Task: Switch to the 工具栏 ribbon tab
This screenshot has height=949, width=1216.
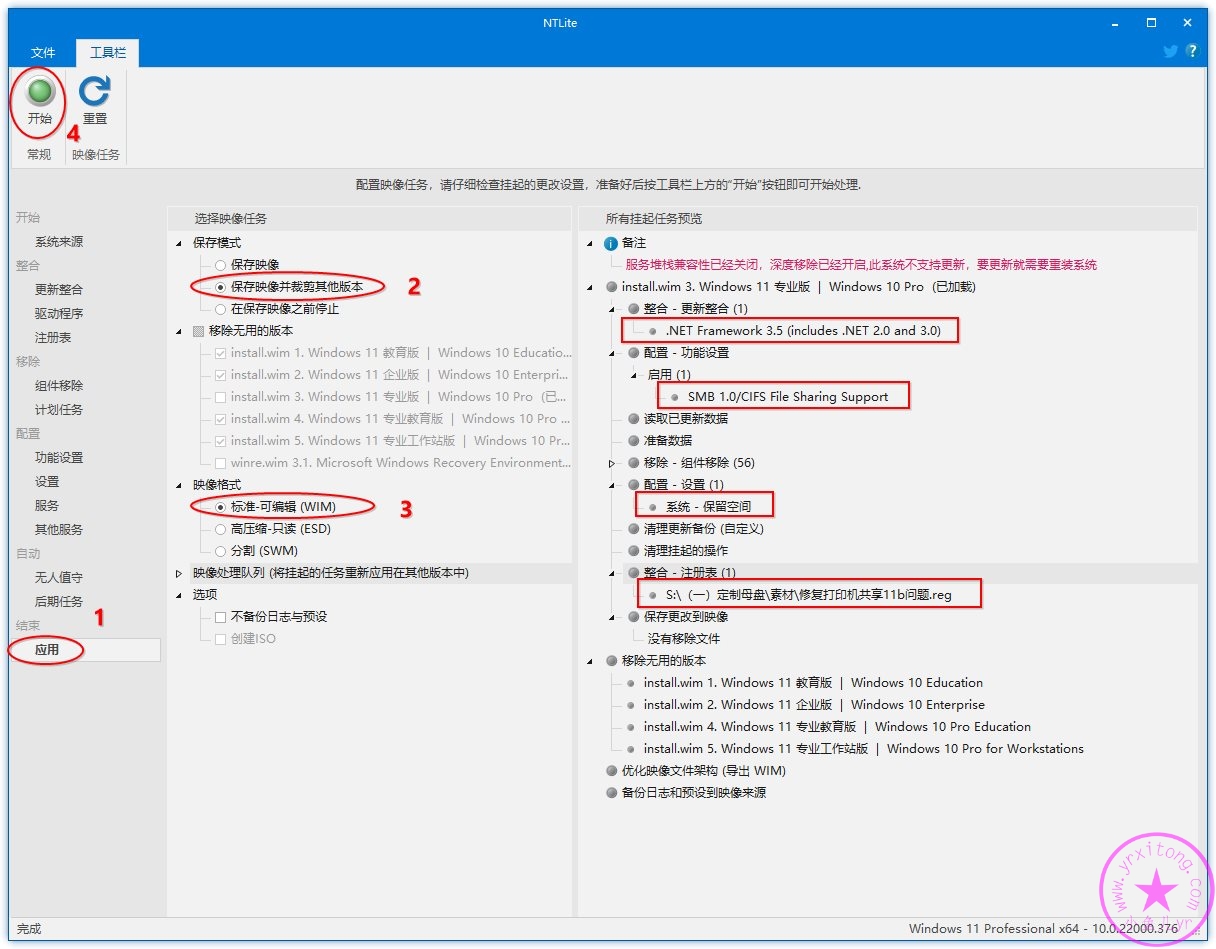Action: click(108, 53)
